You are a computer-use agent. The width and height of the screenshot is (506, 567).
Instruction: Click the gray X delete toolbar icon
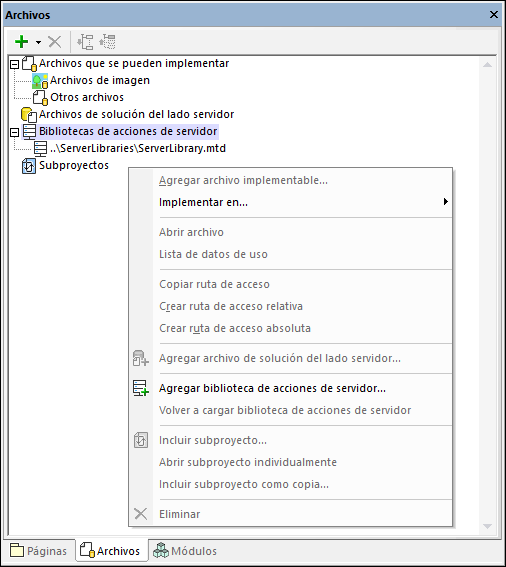(x=55, y=42)
